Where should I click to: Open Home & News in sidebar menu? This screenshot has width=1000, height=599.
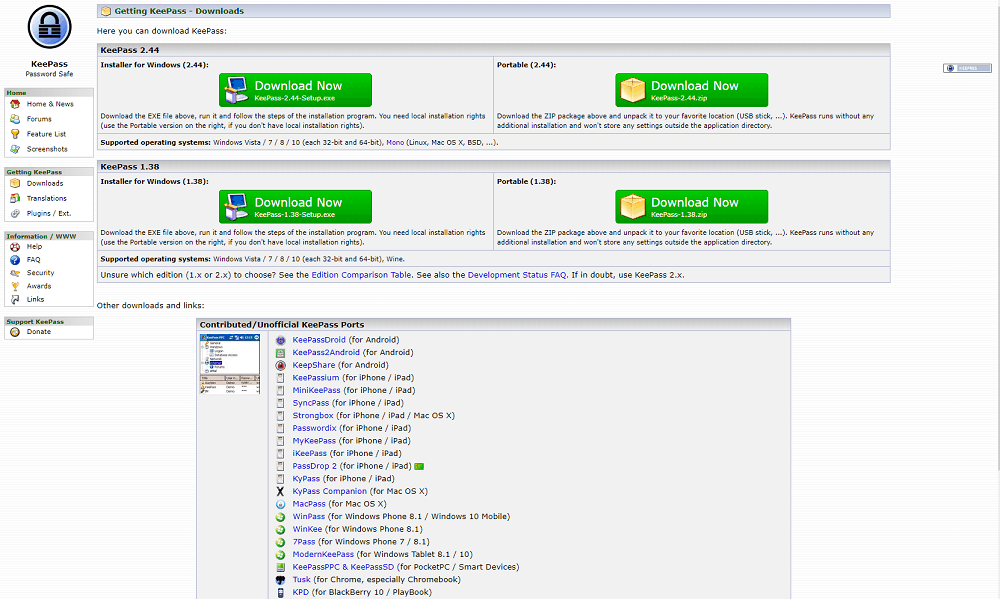(x=50, y=104)
